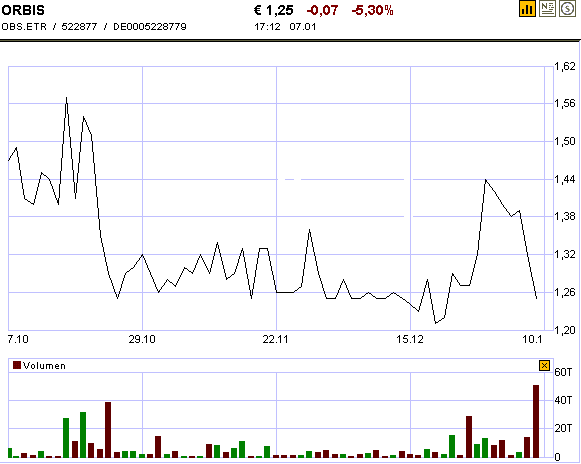Click the dark red Volumen legend swatch
Viewport: 581px width, 464px height.
pyautogui.click(x=17, y=365)
